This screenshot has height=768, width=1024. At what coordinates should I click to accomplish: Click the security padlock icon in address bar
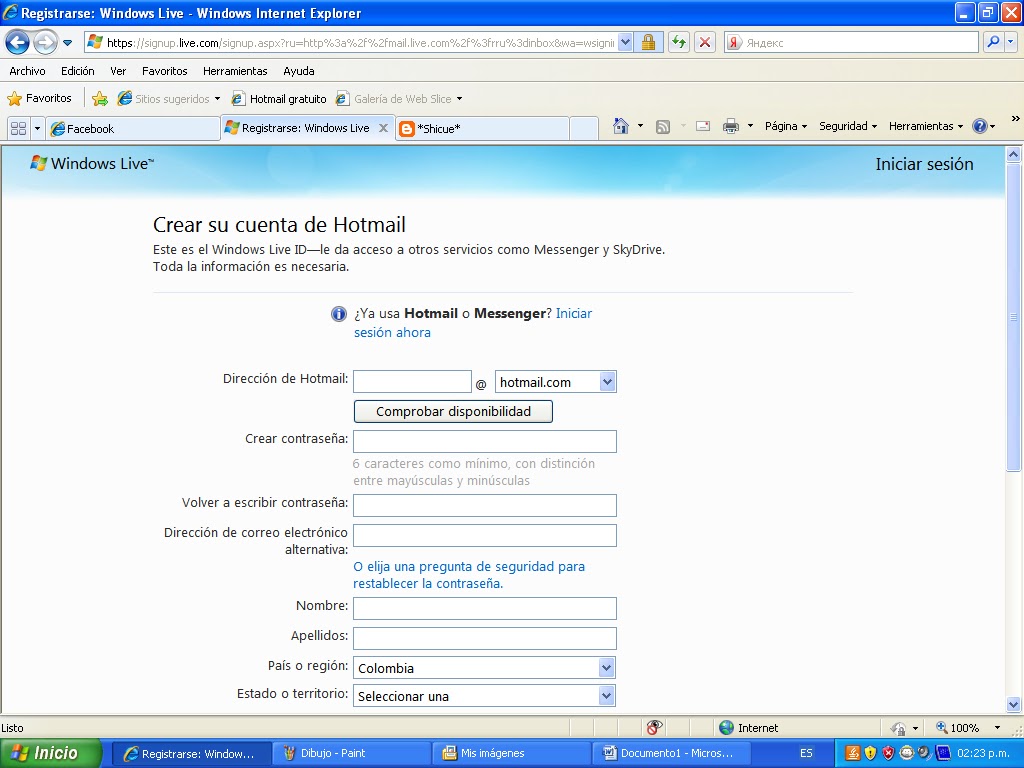tap(648, 42)
